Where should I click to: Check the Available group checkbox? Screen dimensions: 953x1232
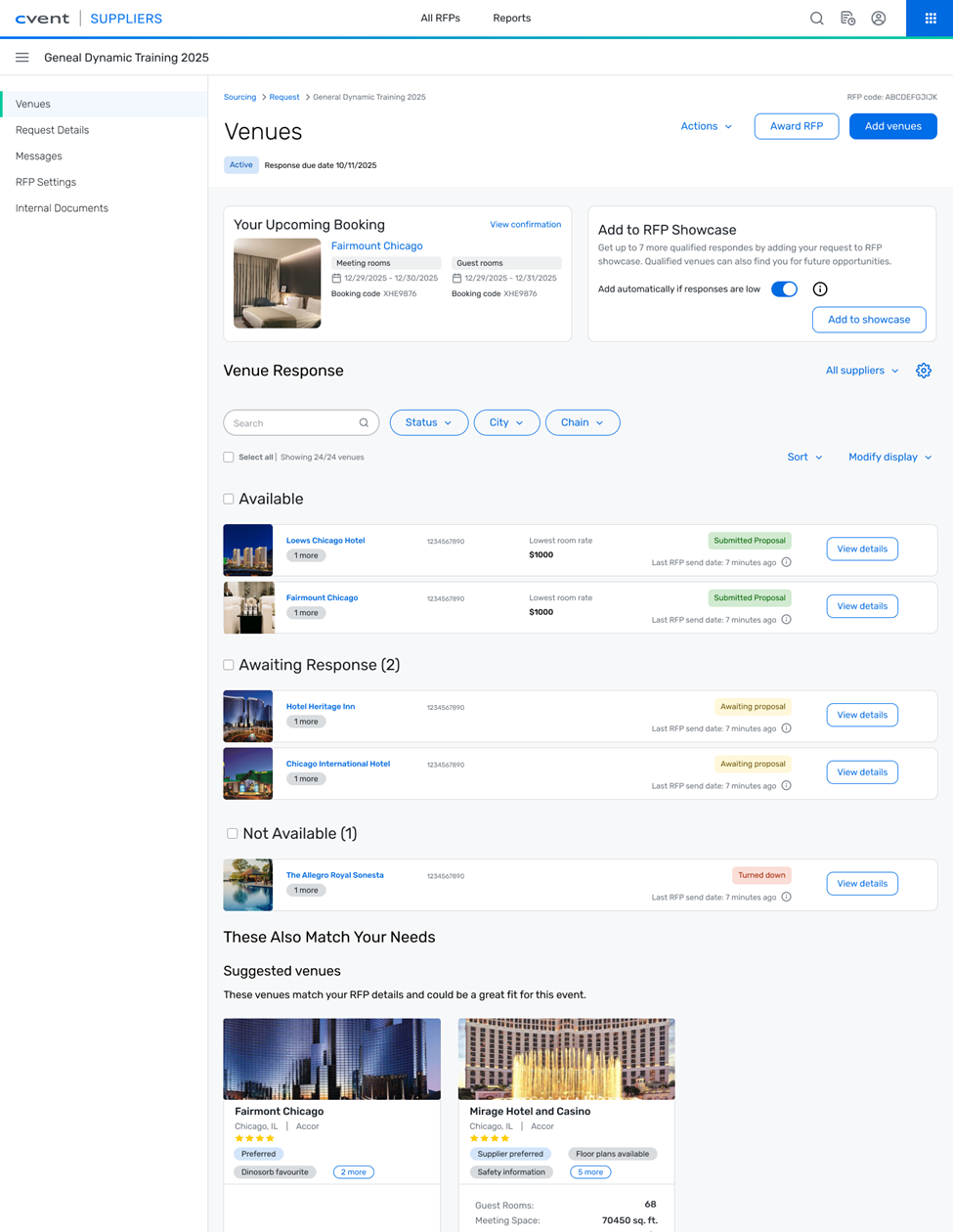coord(229,499)
